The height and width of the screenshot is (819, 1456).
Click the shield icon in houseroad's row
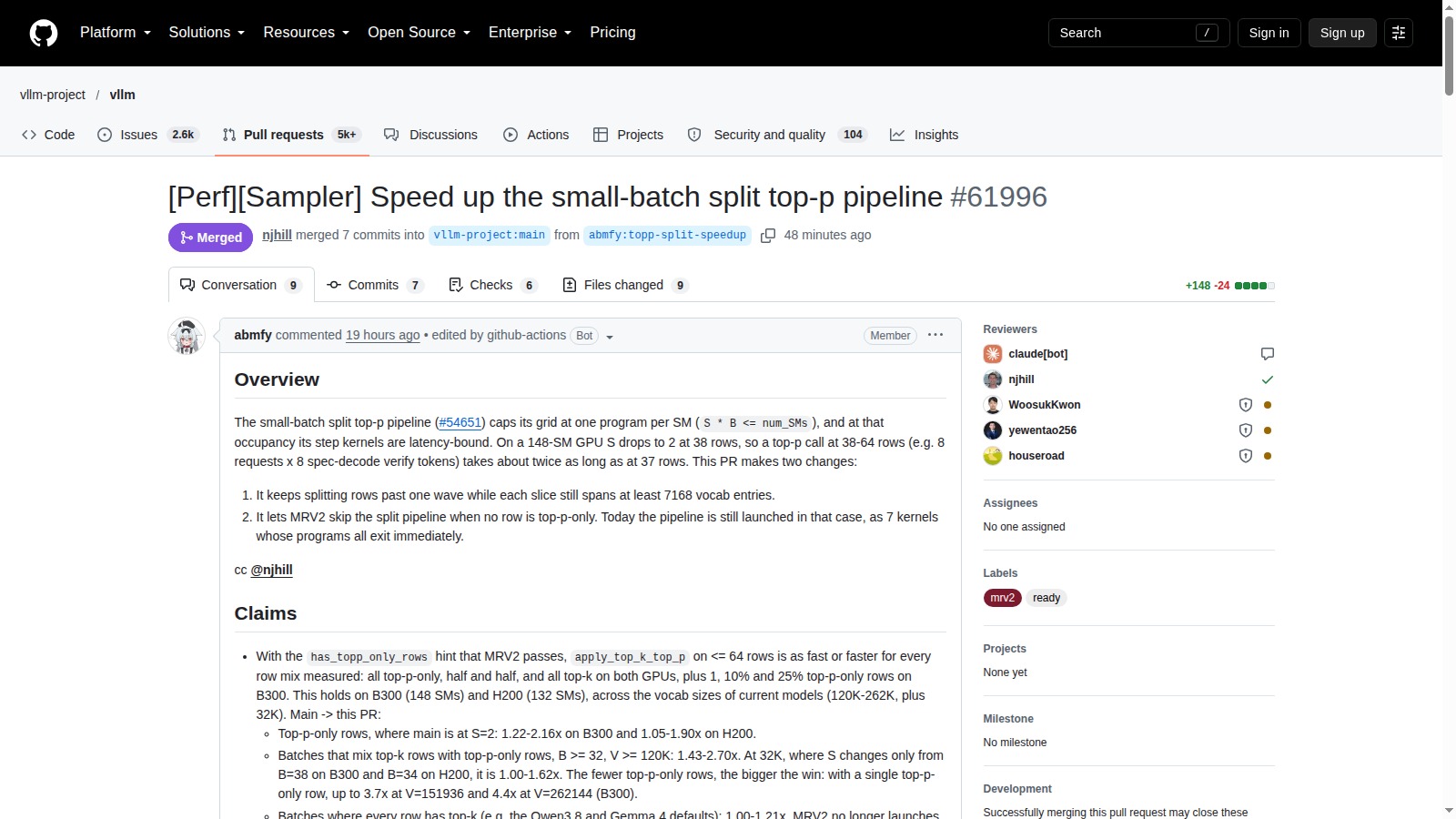(x=1246, y=456)
